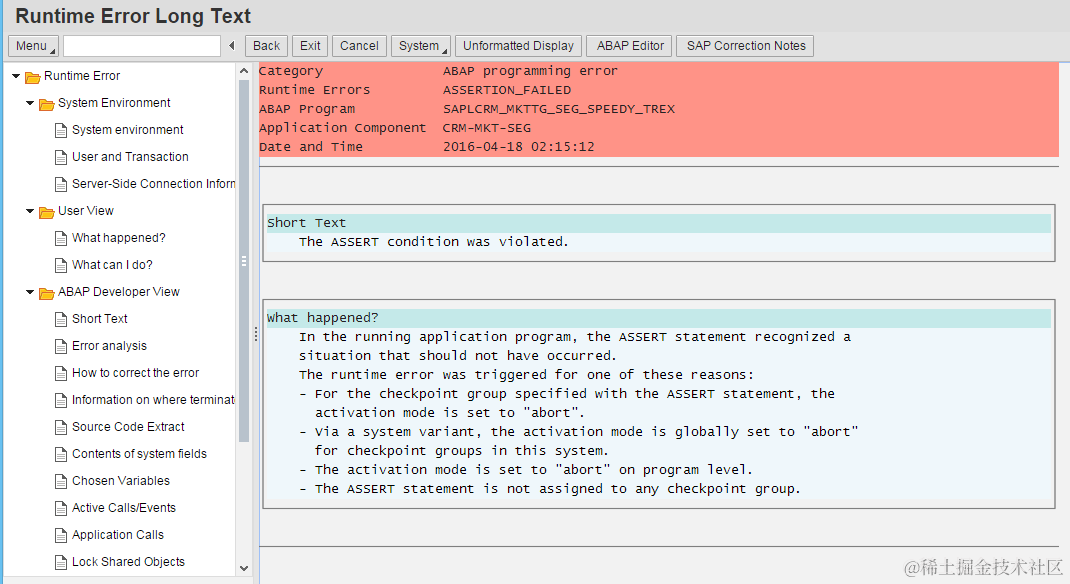Click the tree panel scroll down arrow
This screenshot has height=584, width=1070.
tap(244, 568)
